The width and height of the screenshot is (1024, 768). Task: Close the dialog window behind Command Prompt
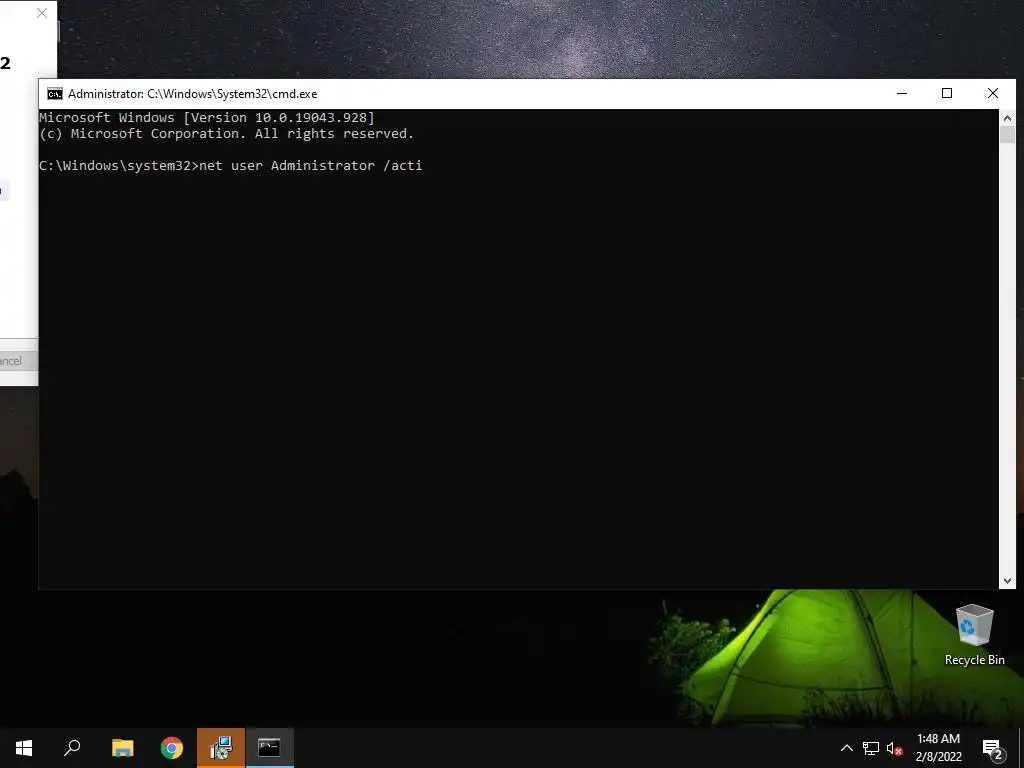coord(42,13)
